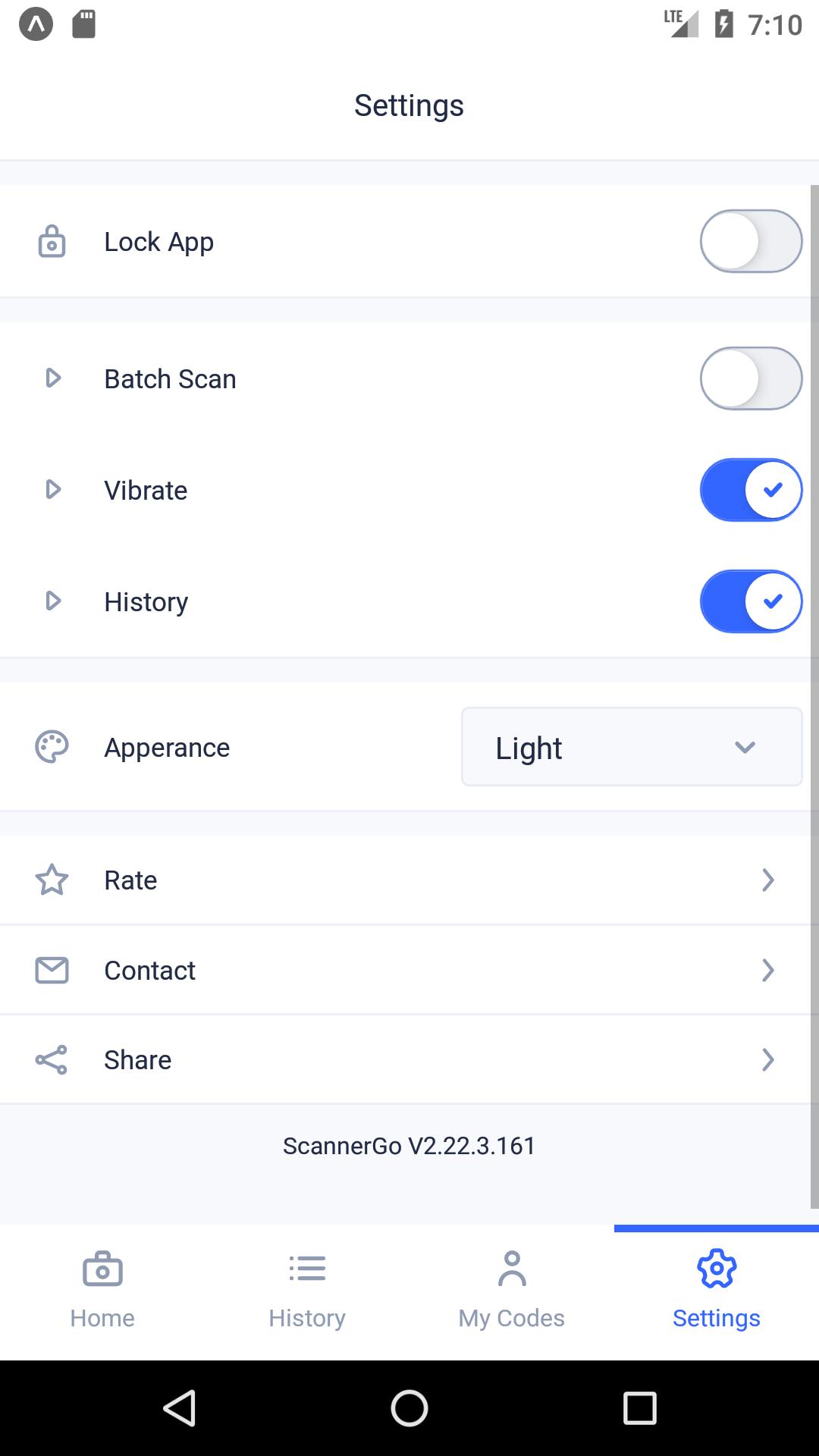Switch to the Home tab
The width and height of the screenshot is (819, 1456).
(x=102, y=1291)
